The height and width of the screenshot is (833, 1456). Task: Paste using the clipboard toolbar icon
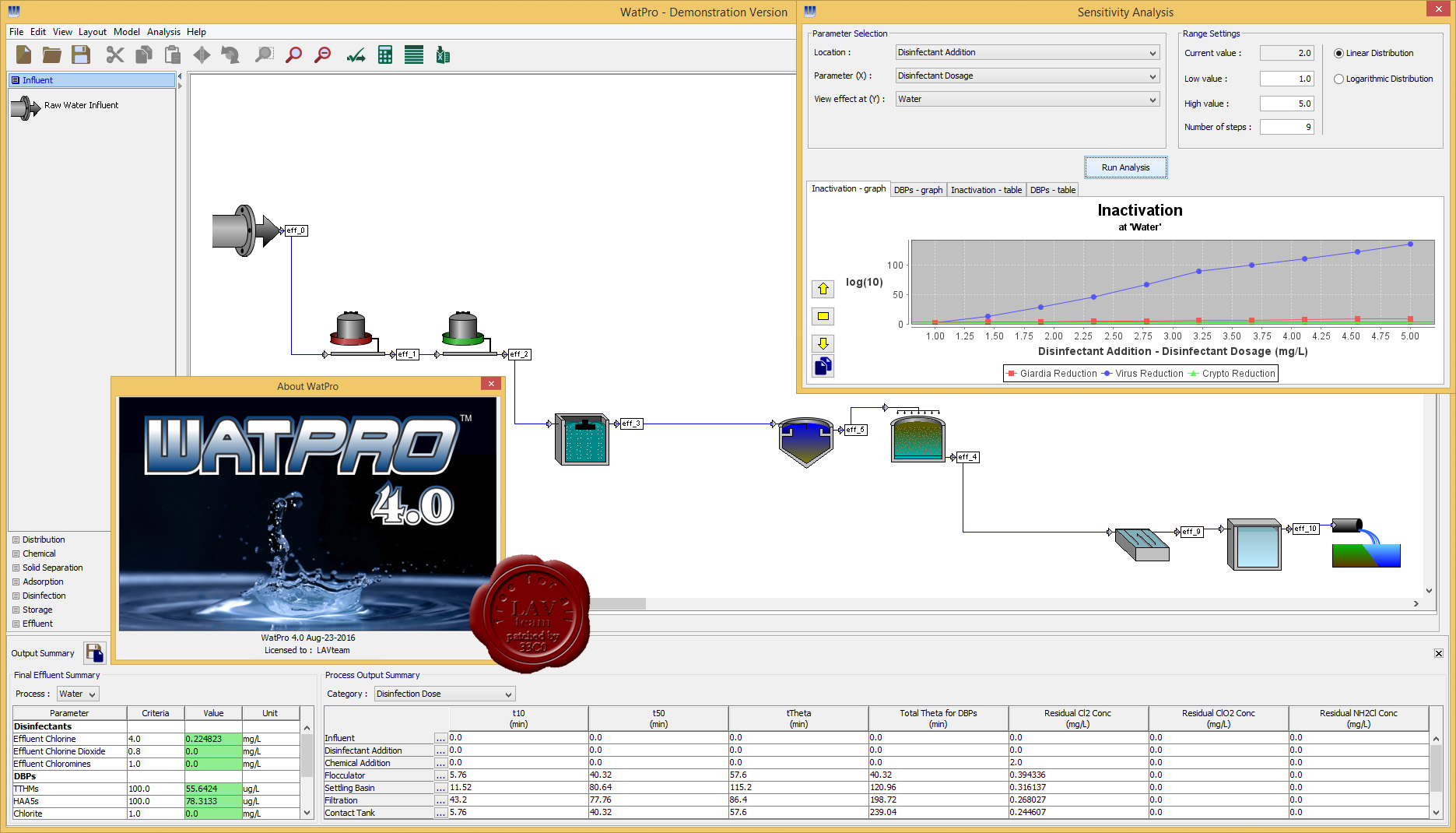(173, 54)
